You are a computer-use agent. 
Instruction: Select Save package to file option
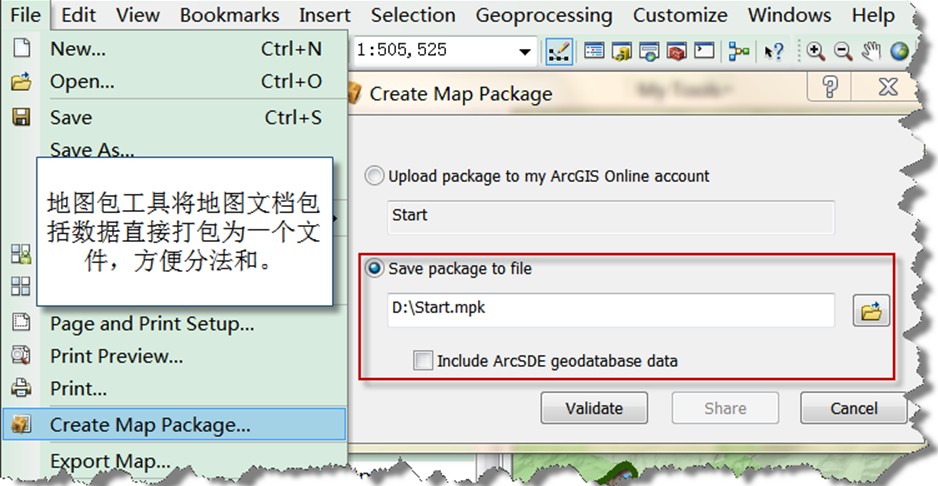coord(374,269)
